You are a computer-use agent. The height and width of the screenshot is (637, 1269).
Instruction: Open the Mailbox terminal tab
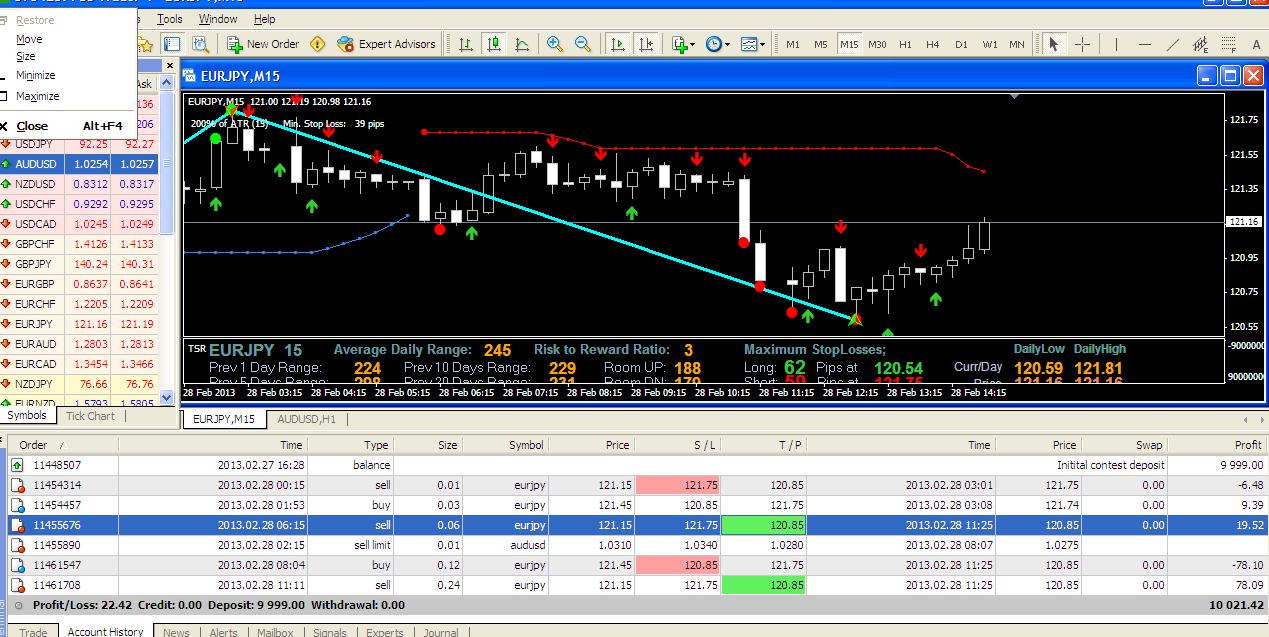click(275, 632)
